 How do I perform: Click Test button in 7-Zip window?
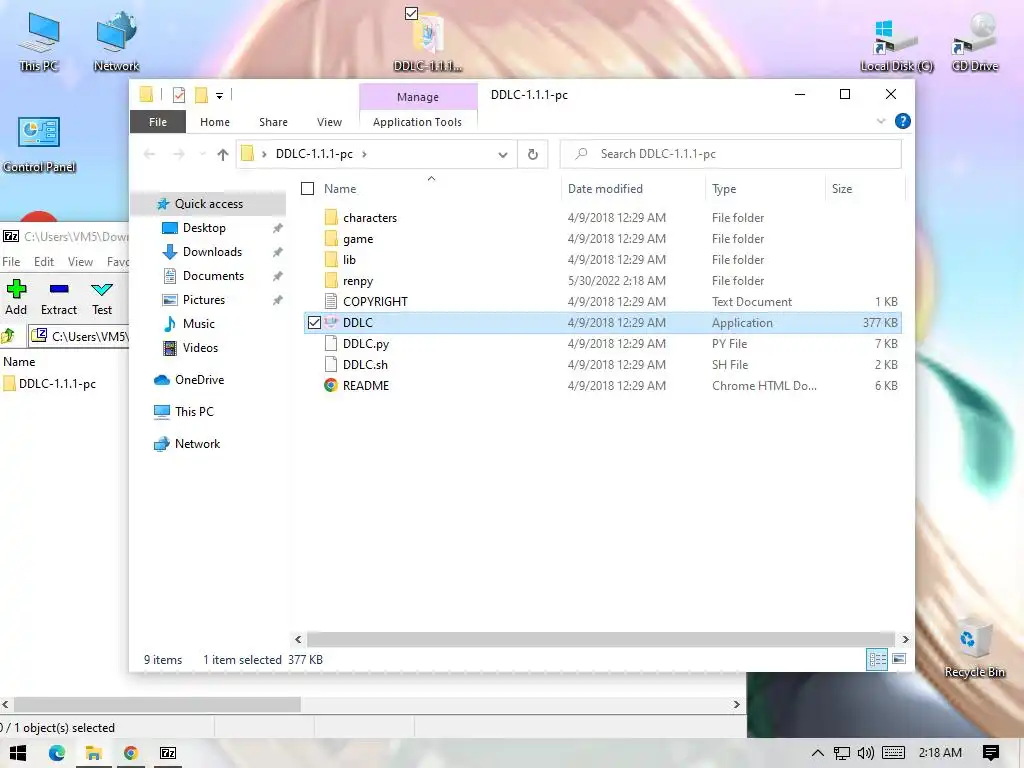click(x=102, y=297)
